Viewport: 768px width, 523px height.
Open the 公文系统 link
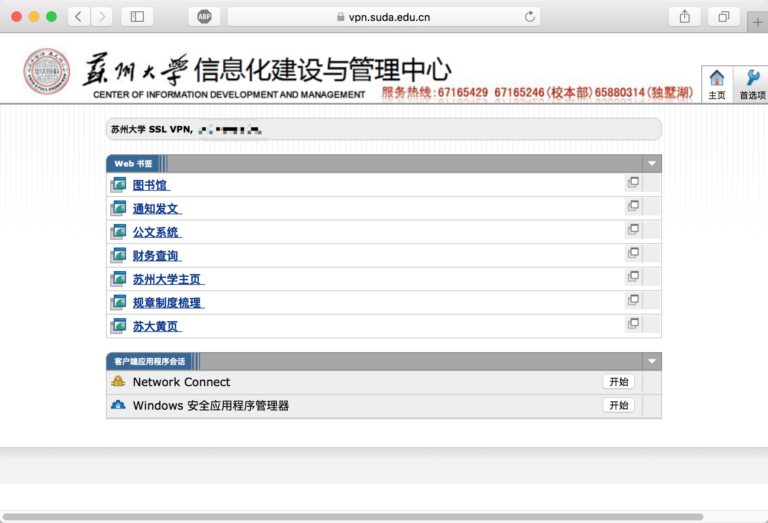pyautogui.click(x=156, y=232)
